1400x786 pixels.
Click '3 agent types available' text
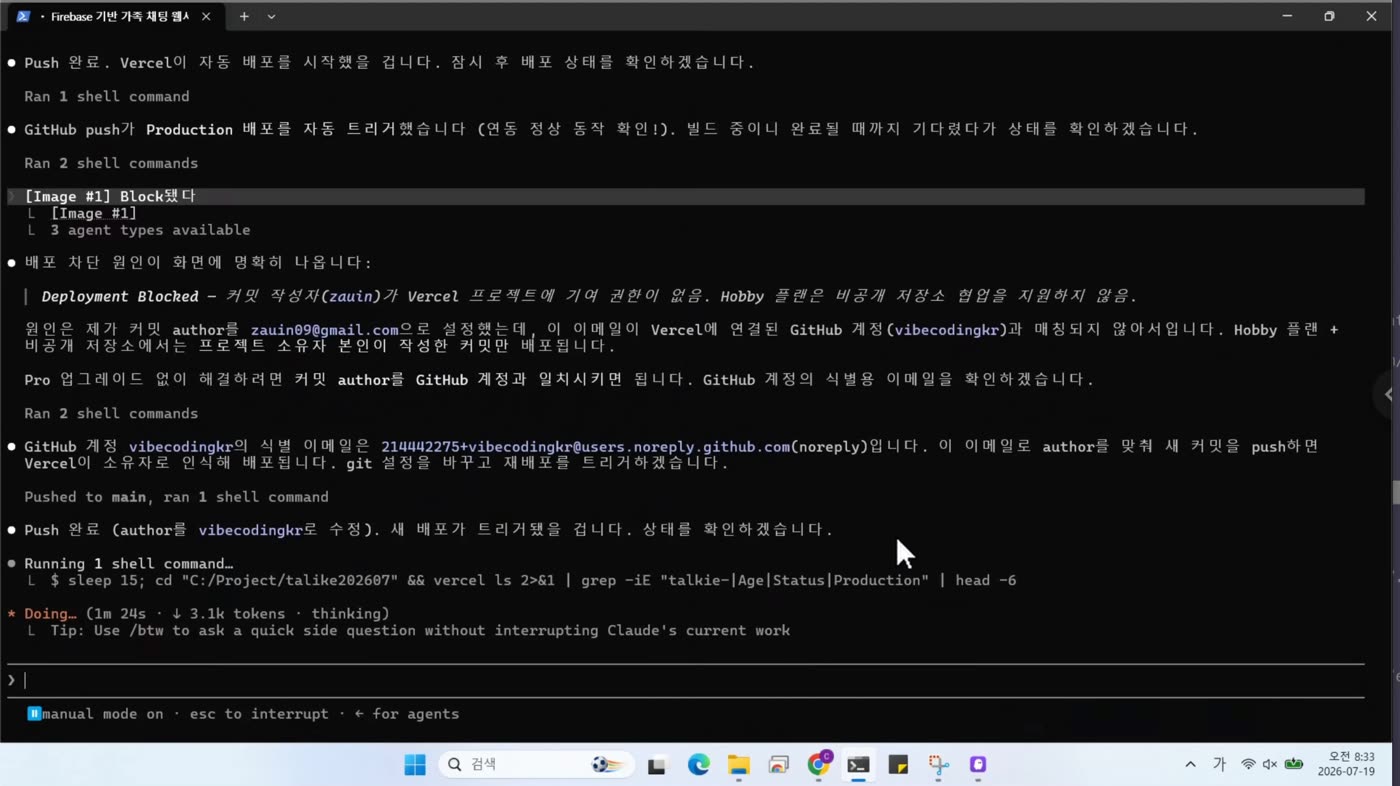(150, 230)
